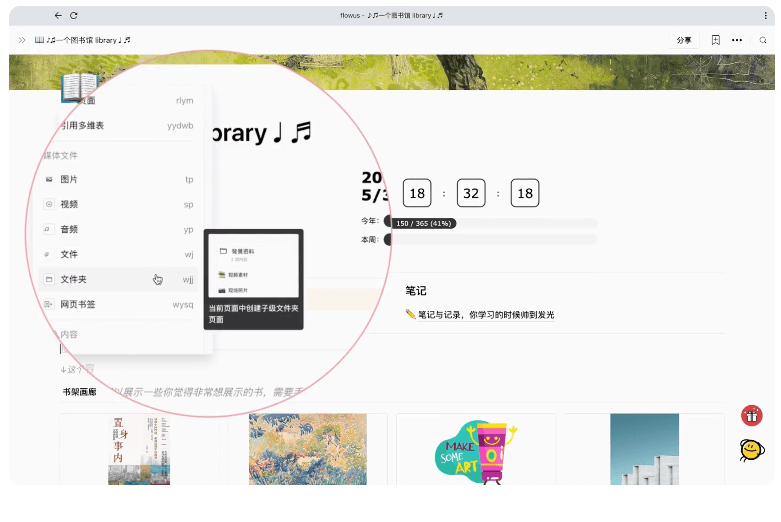This screenshot has height=522, width=781.
Task: Click the open book page icon
Action: (79, 88)
